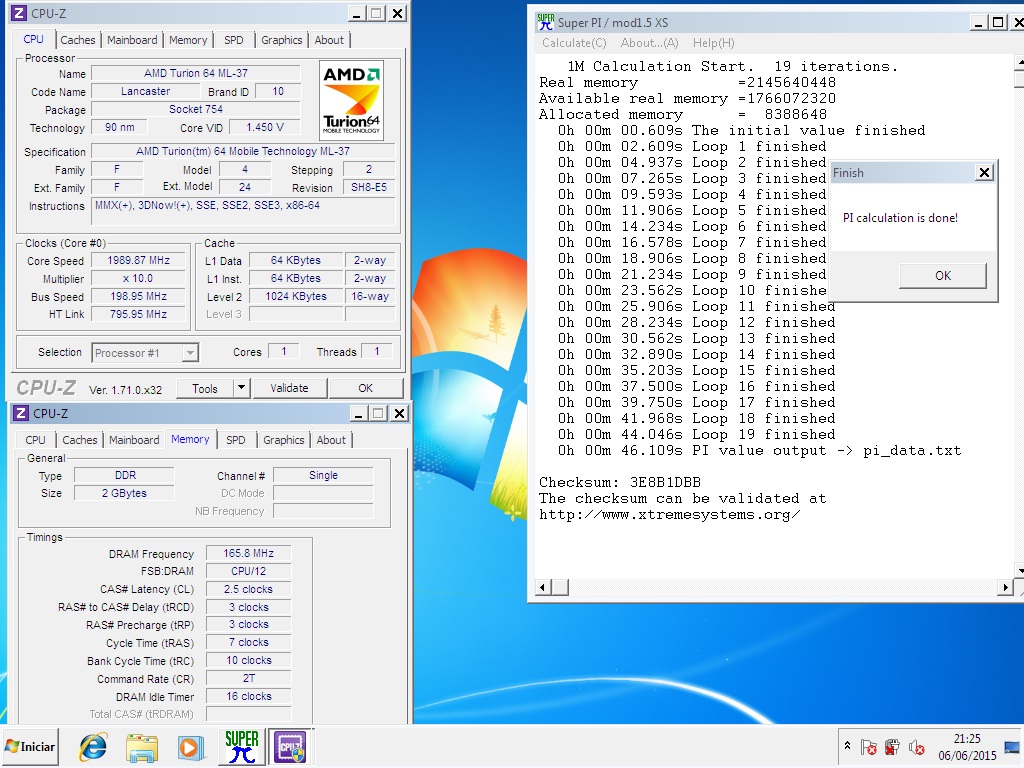Click the CPU-Z title bar icon in top window
Image resolution: width=1024 pixels, height=768 pixels.
click(20, 13)
